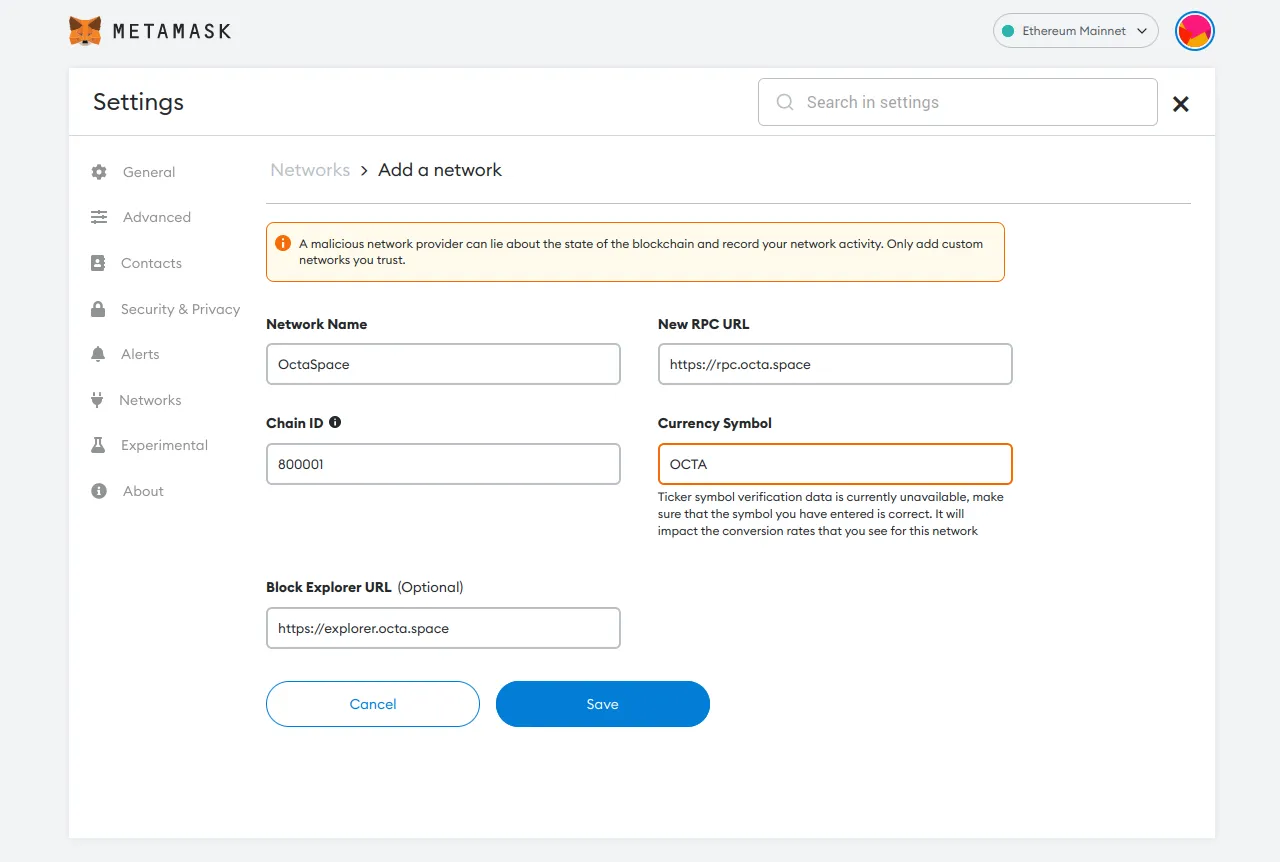Click the Security & Privacy lock icon
1280x862 pixels.
coord(98,309)
